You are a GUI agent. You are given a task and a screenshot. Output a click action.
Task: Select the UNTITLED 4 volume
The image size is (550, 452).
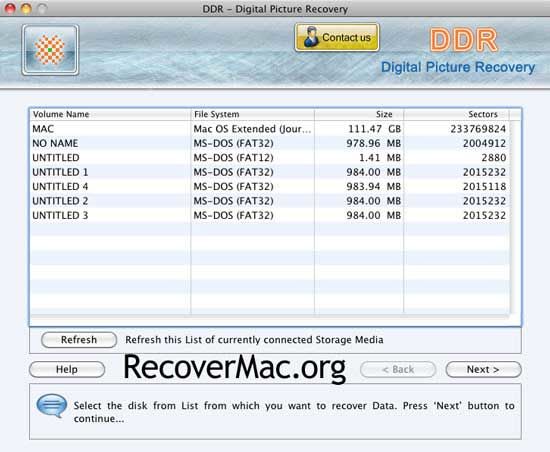(270, 186)
